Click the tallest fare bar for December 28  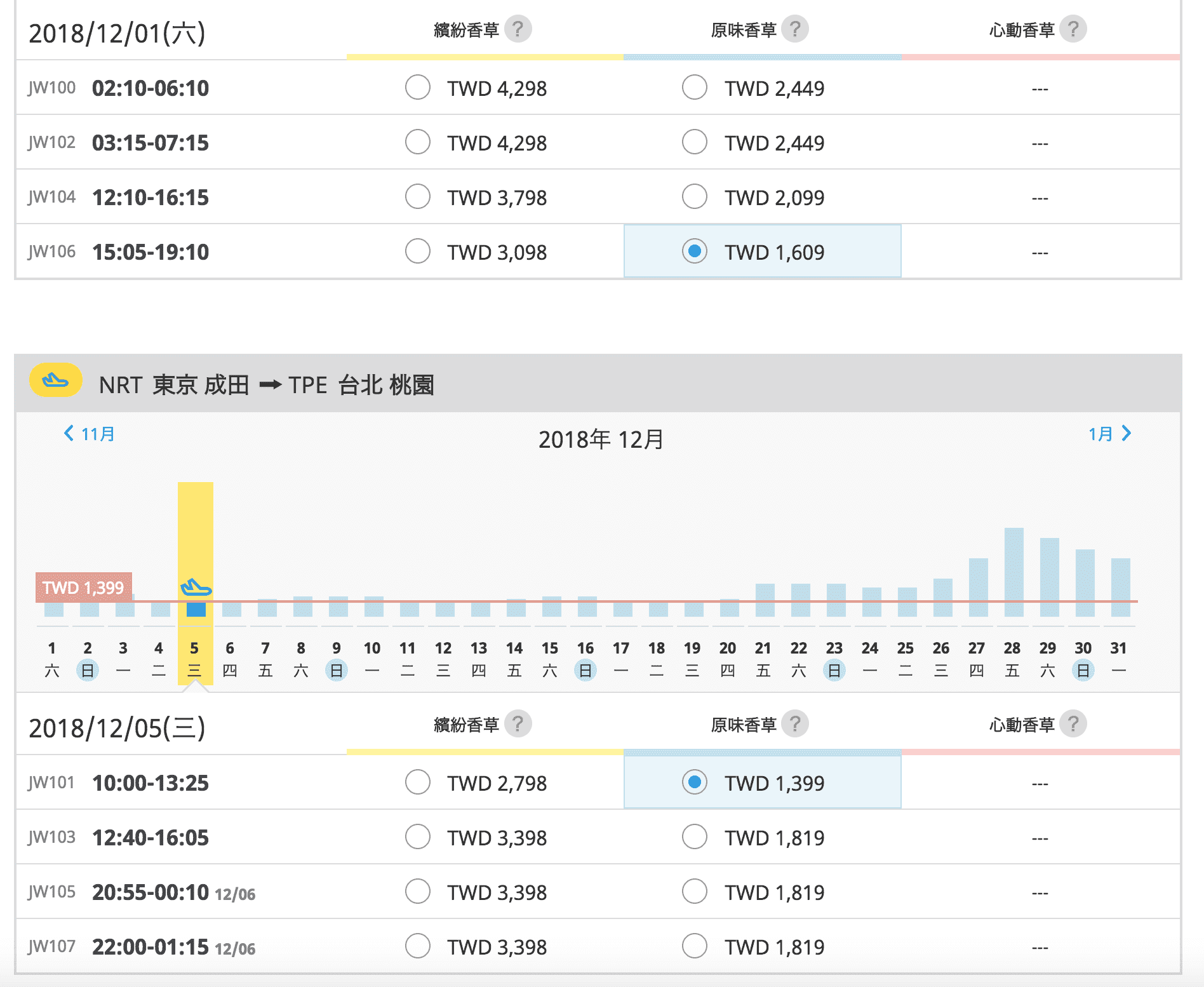[x=1014, y=572]
